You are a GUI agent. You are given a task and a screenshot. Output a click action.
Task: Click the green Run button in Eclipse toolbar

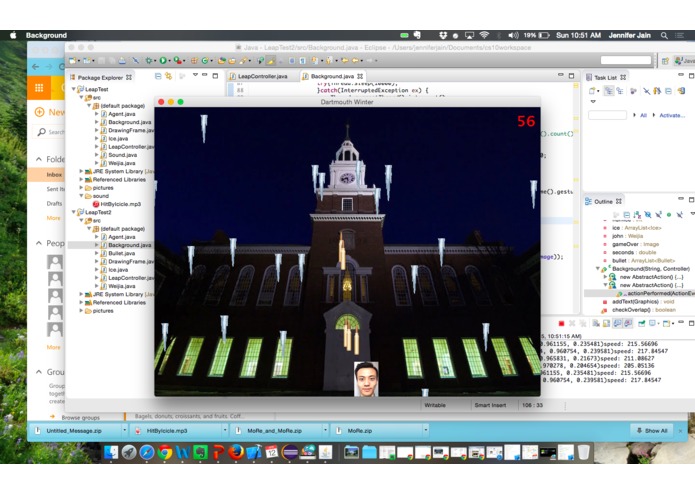[x=163, y=61]
